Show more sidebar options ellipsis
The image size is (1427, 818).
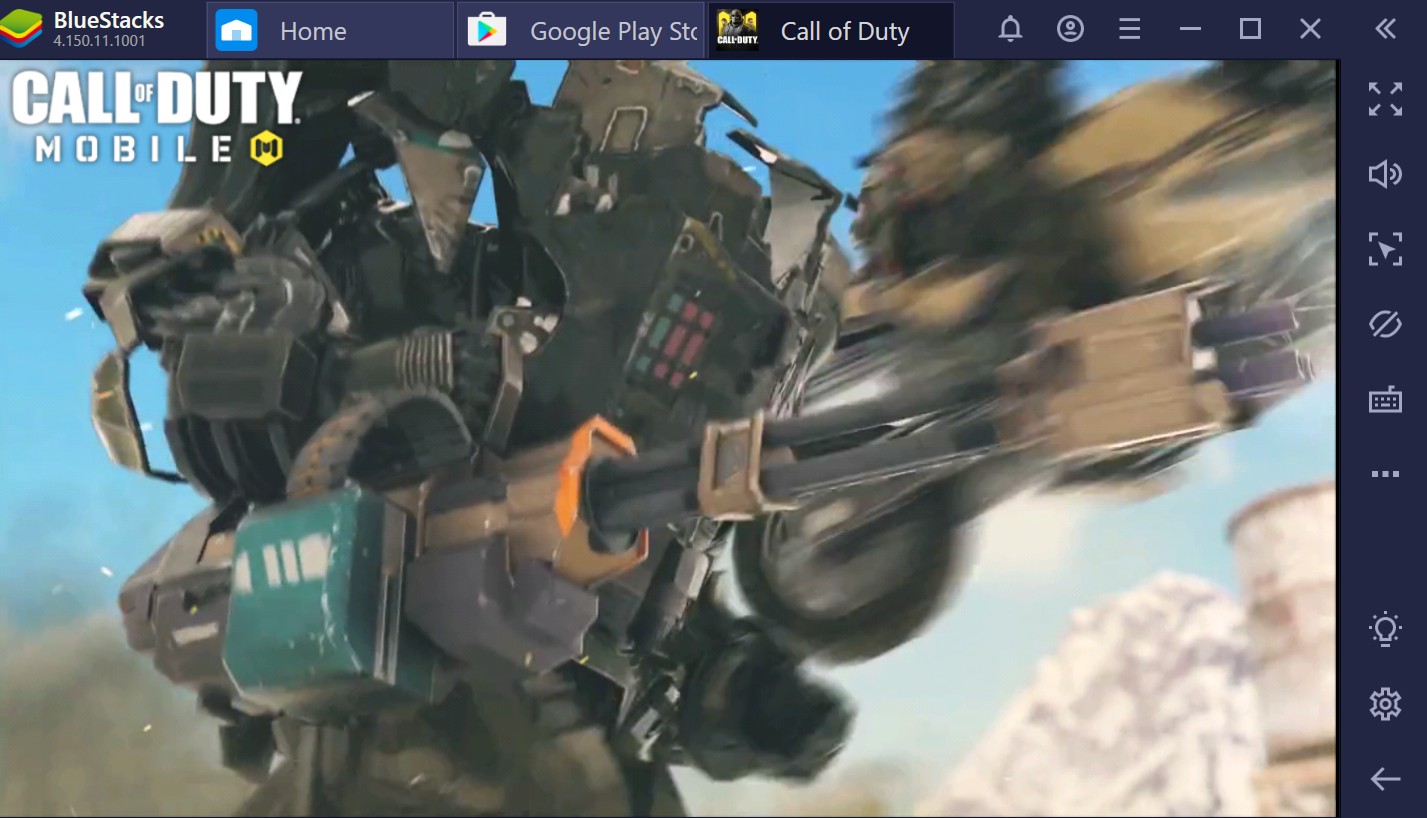[1385, 474]
